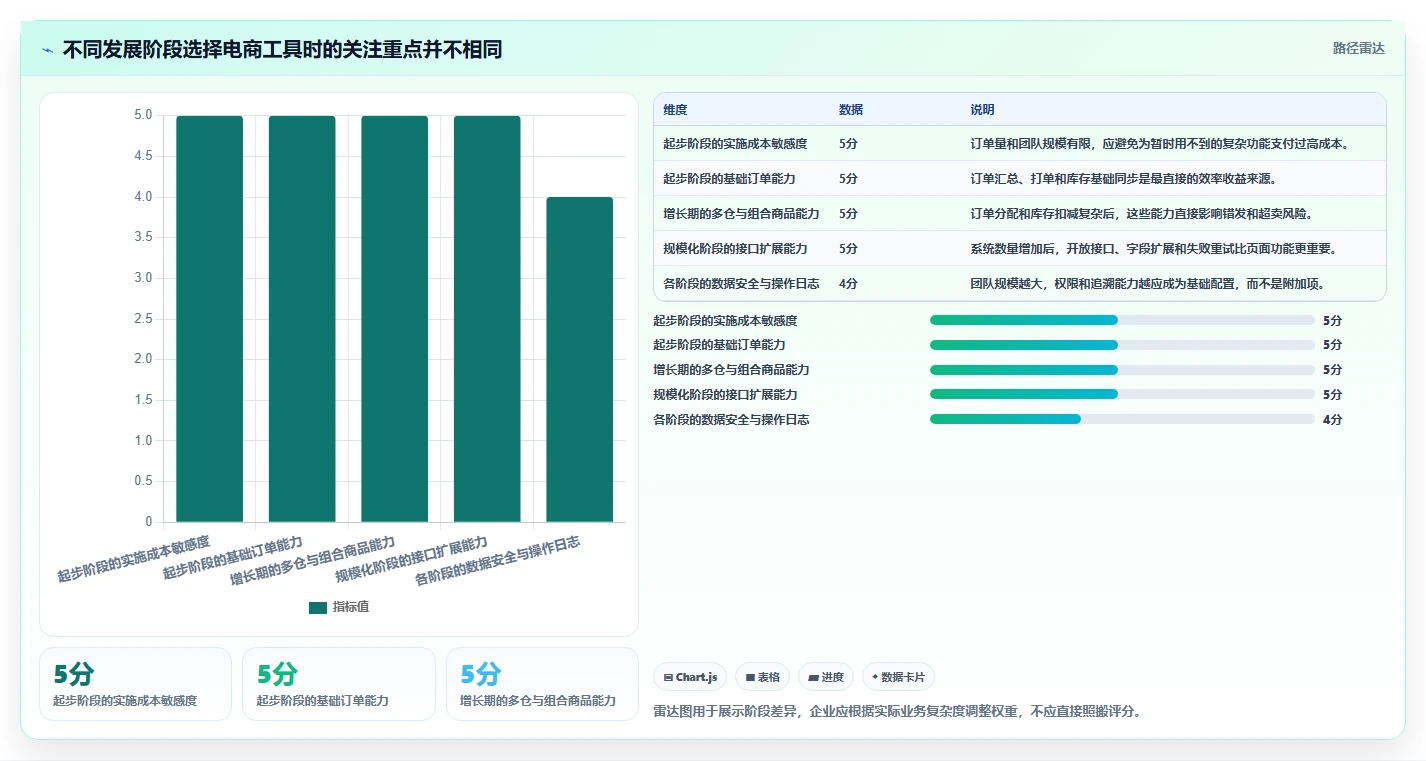The height and width of the screenshot is (761, 1426).
Task: Click the footer note starting 雷达图用于展示阶段差异
Action: (x=897, y=712)
